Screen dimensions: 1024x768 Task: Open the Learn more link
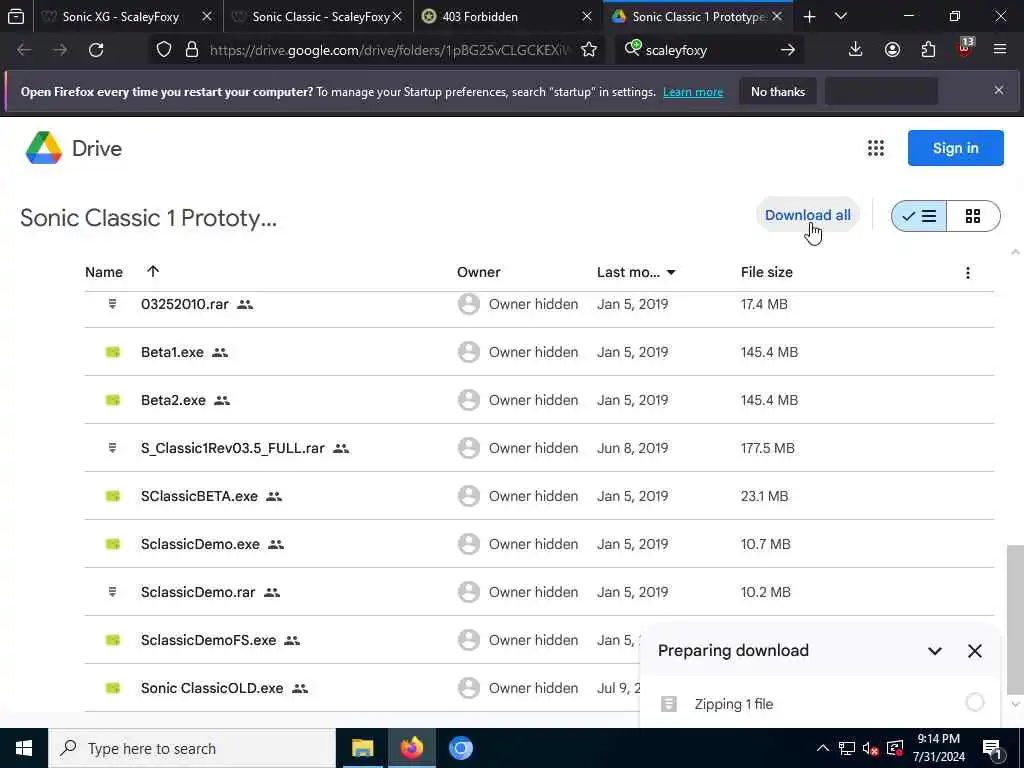pos(693,92)
